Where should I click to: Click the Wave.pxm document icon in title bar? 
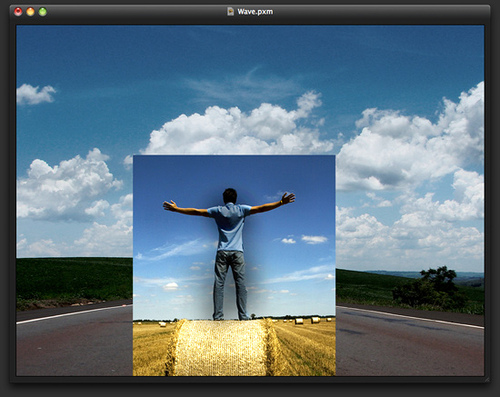230,12
